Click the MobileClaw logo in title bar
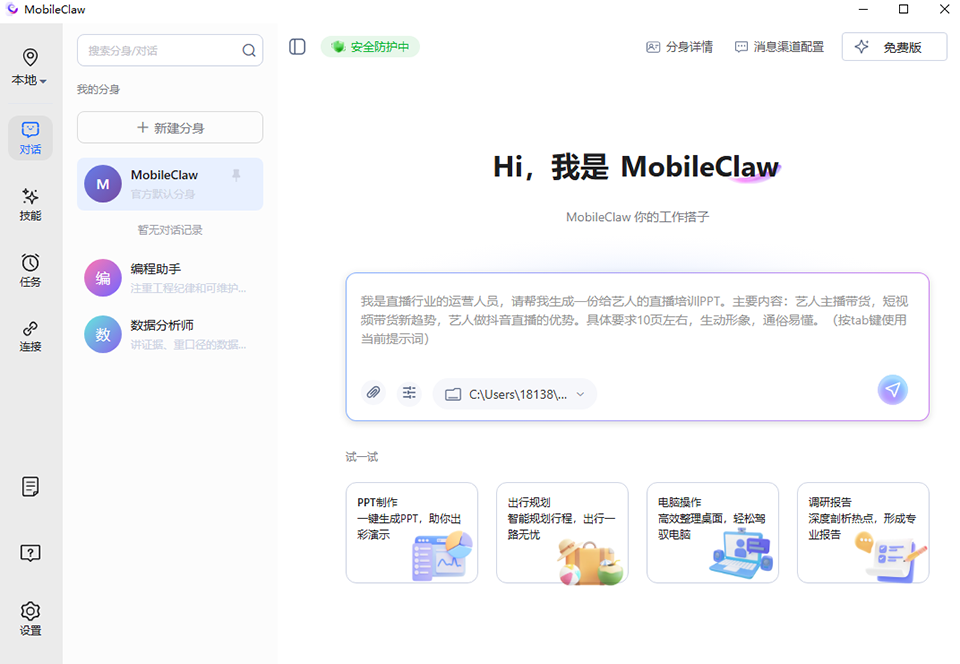The image size is (960, 664). [x=12, y=9]
